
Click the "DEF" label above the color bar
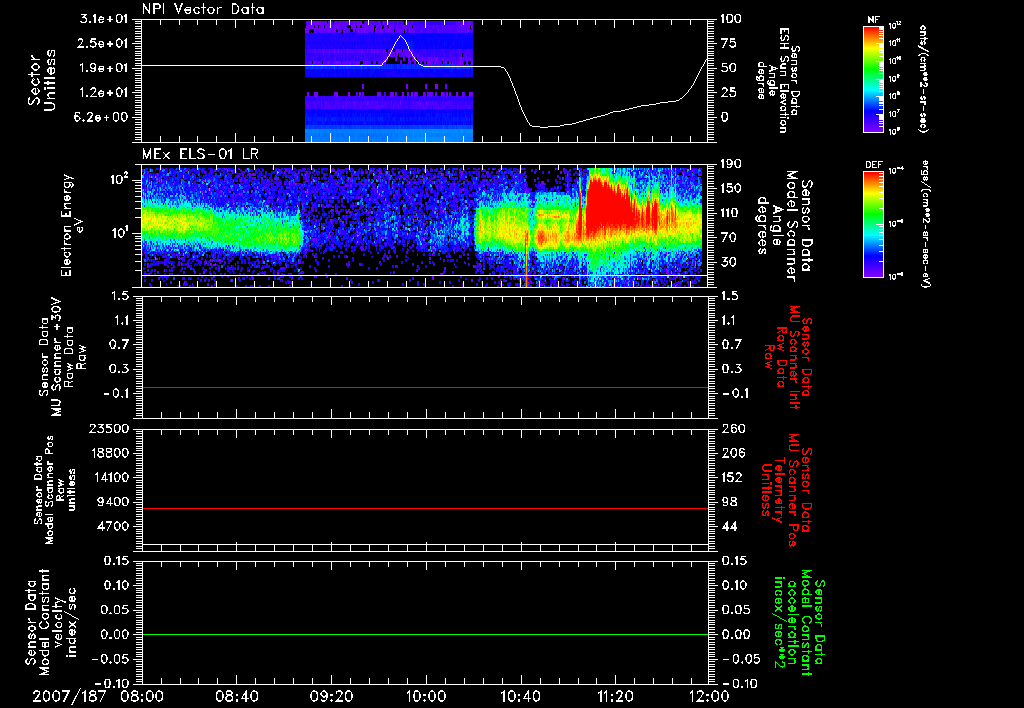[873, 165]
